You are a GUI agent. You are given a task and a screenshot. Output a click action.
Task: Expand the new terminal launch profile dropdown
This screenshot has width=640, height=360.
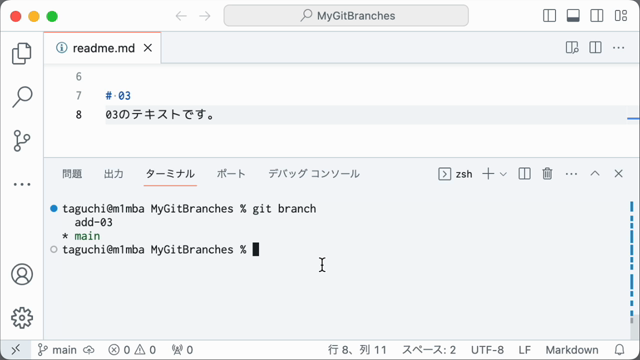(503, 174)
